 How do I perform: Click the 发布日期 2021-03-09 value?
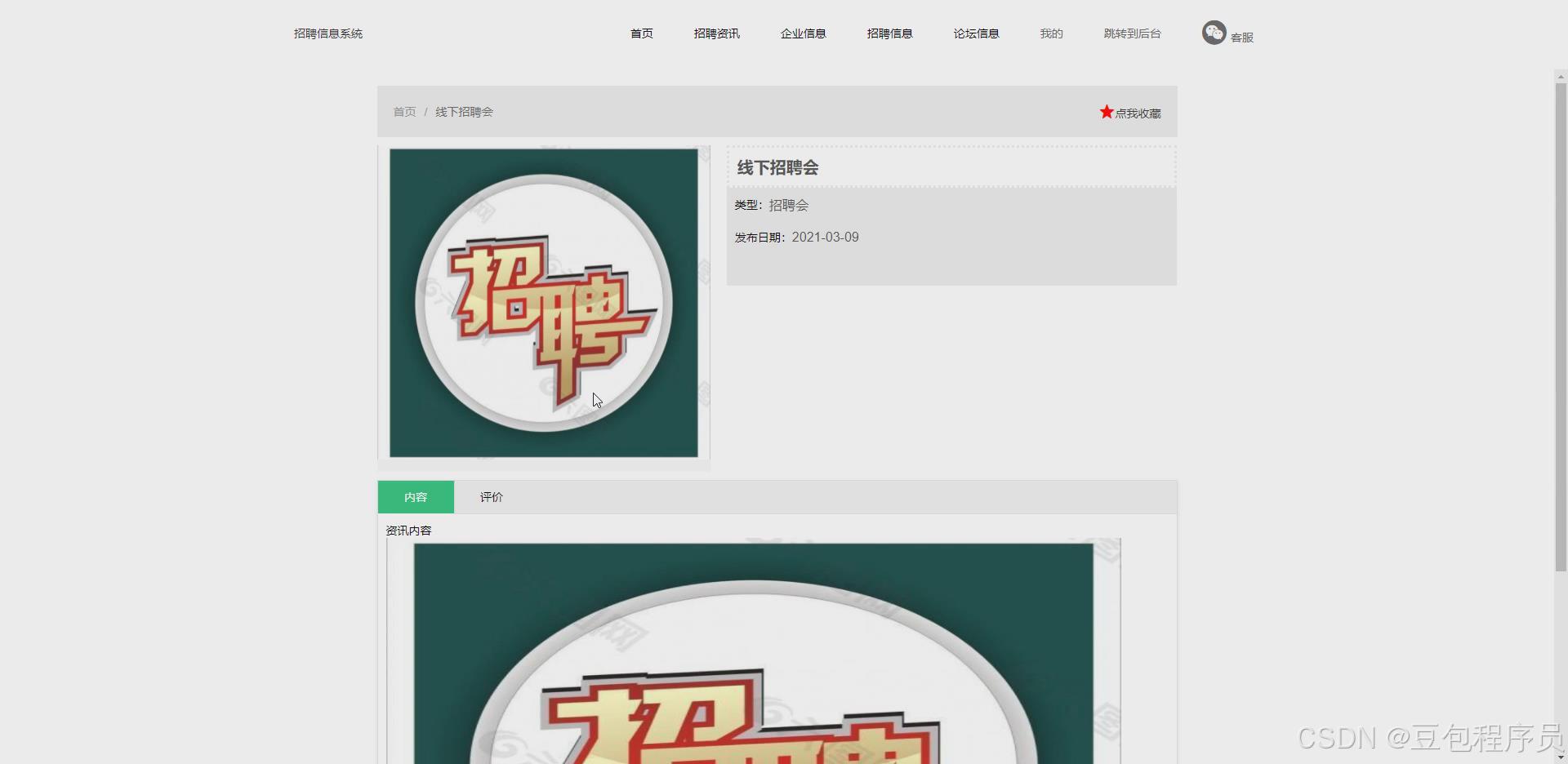pyautogui.click(x=825, y=238)
